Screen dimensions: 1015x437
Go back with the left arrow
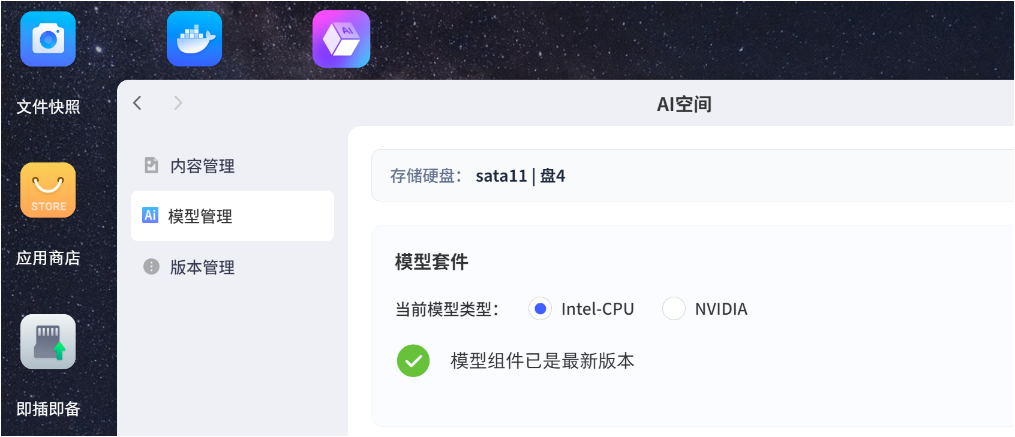pyautogui.click(x=138, y=103)
